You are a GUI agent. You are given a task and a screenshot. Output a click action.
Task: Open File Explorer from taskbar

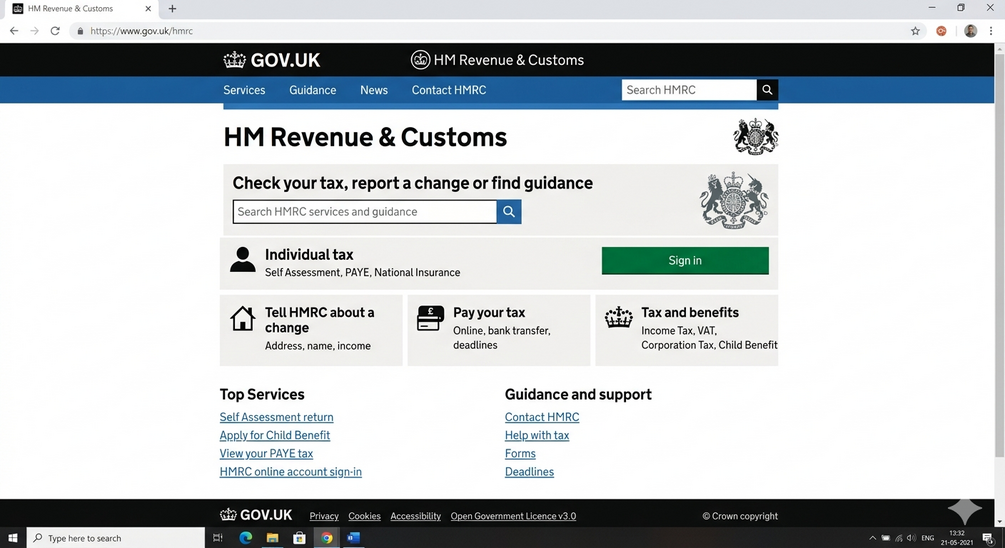(272, 538)
